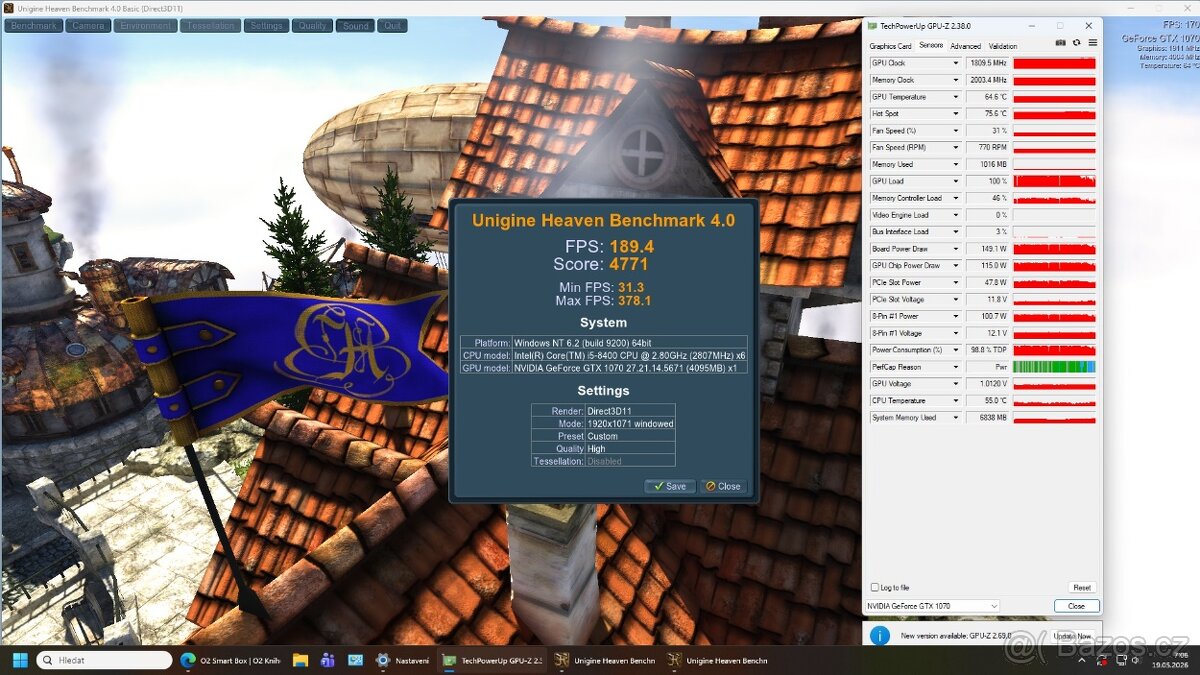This screenshot has width=1200, height=675.
Task: Click the GPU Load history graph
Action: click(1055, 181)
